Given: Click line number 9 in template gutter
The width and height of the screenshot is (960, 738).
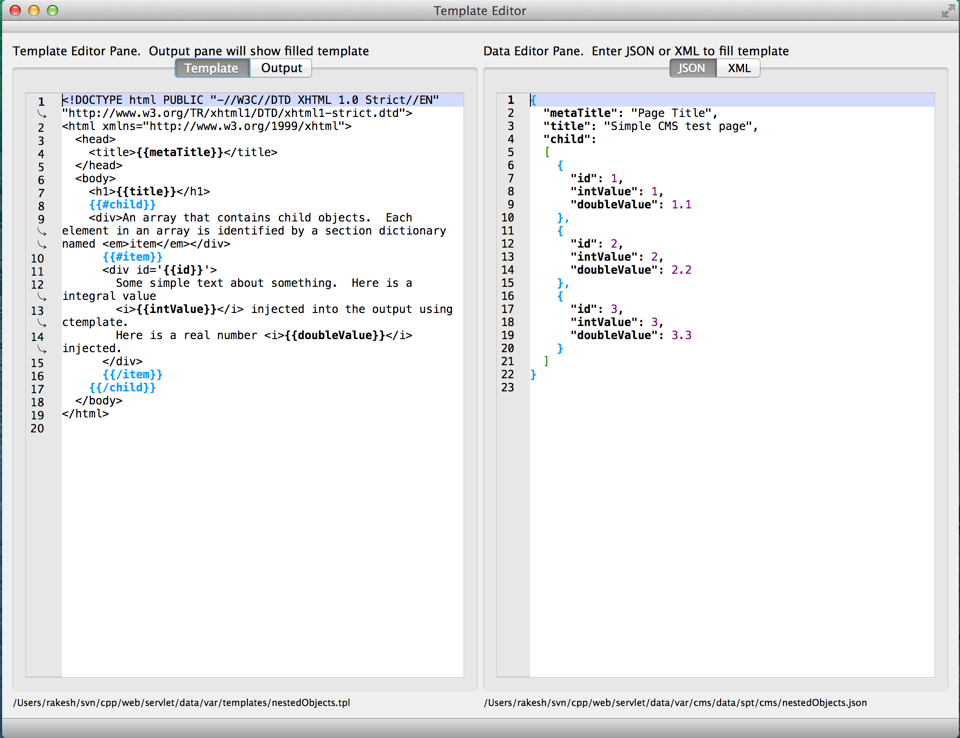Looking at the screenshot, I should click(41, 219).
